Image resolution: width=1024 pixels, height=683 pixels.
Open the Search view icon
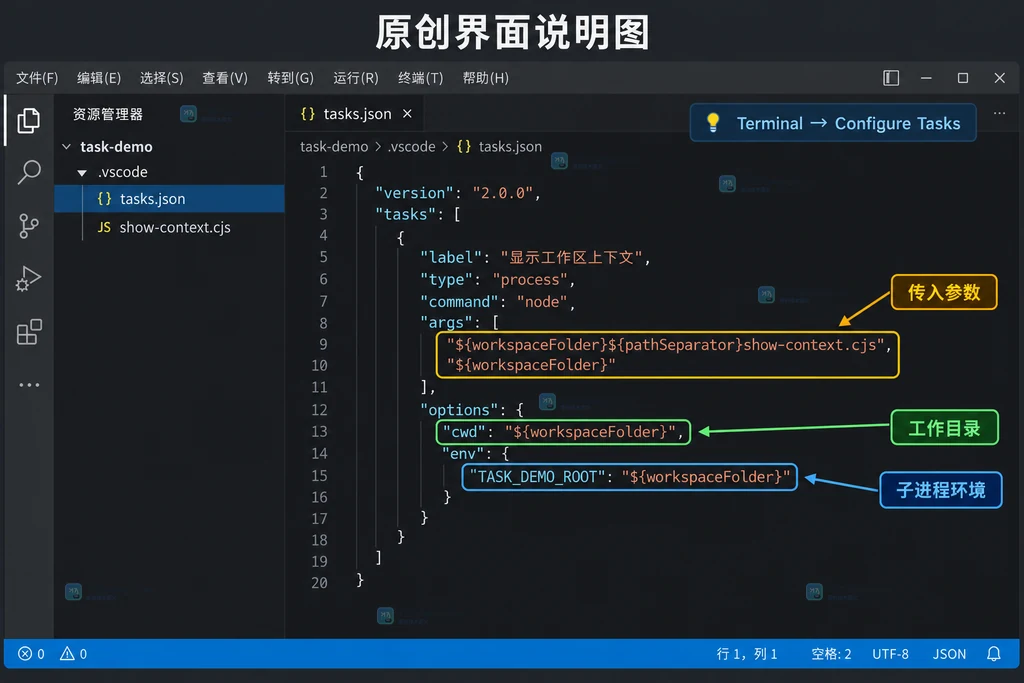coord(28,172)
